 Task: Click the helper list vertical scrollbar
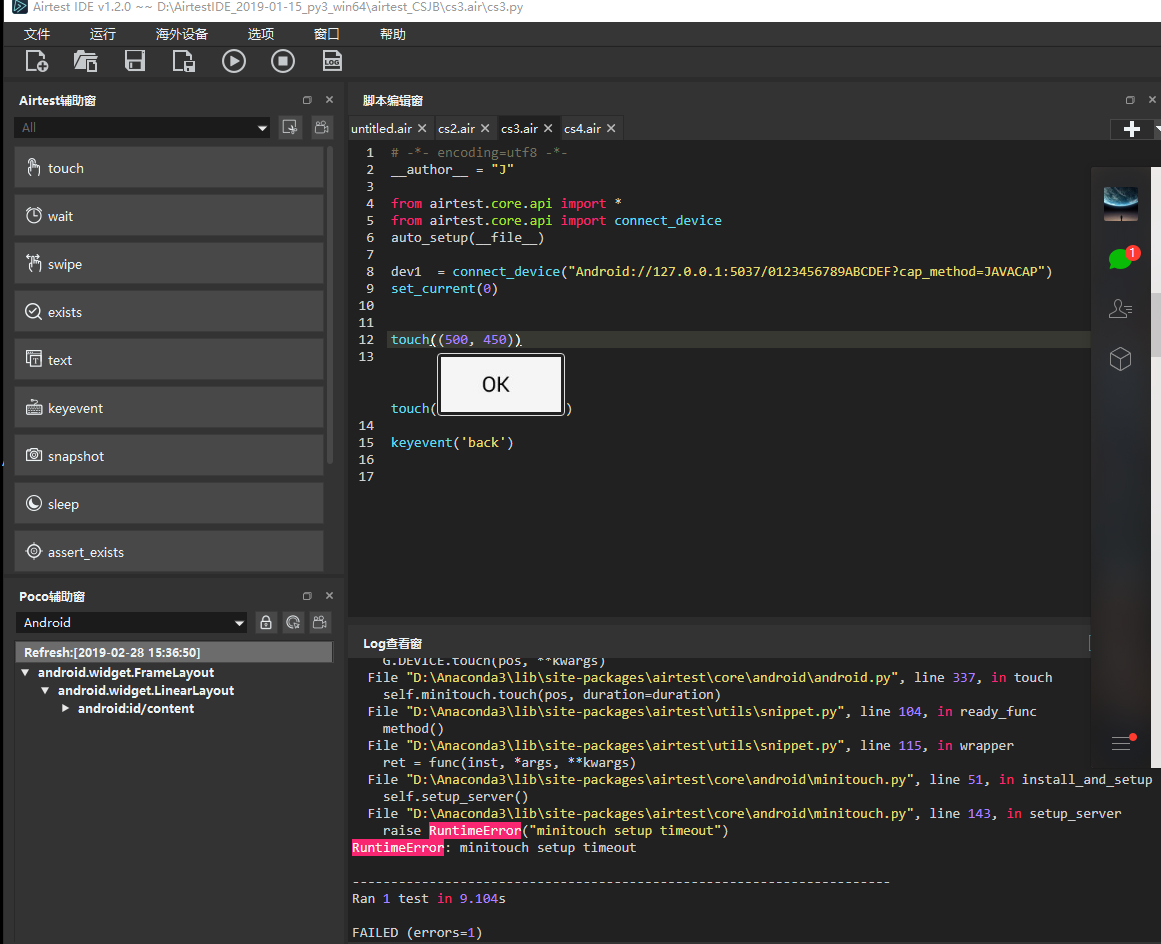pyautogui.click(x=329, y=304)
